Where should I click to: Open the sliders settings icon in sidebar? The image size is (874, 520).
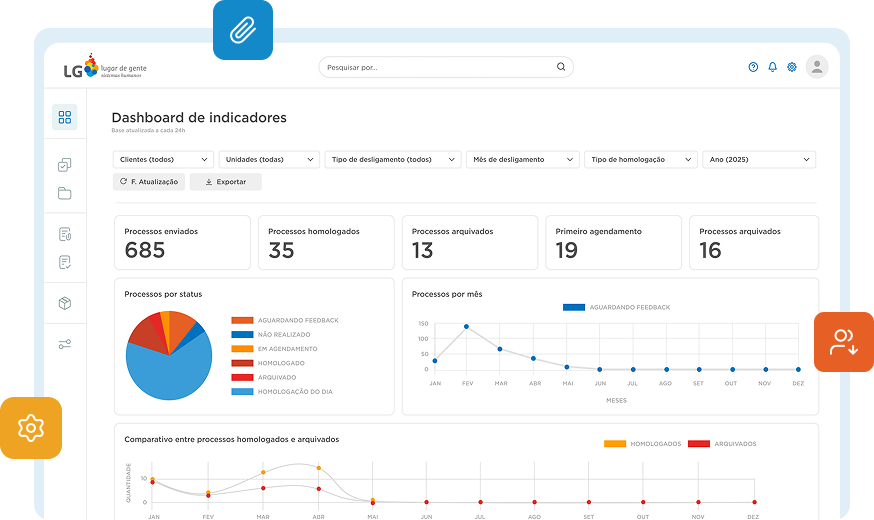point(65,344)
